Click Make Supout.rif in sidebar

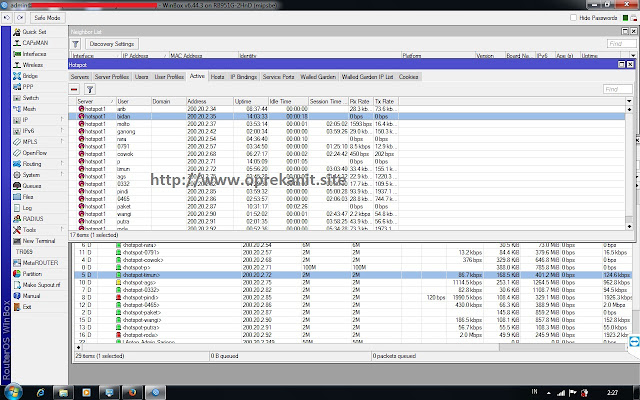(x=41, y=285)
